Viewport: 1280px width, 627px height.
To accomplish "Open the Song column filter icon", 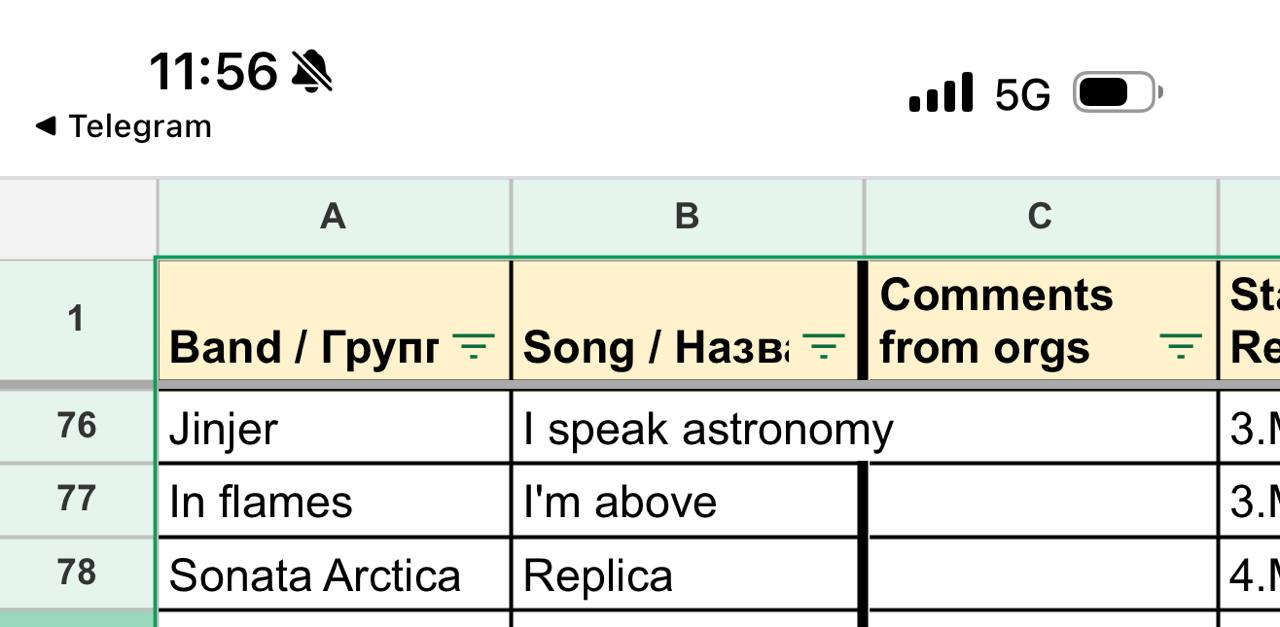I will (823, 347).
